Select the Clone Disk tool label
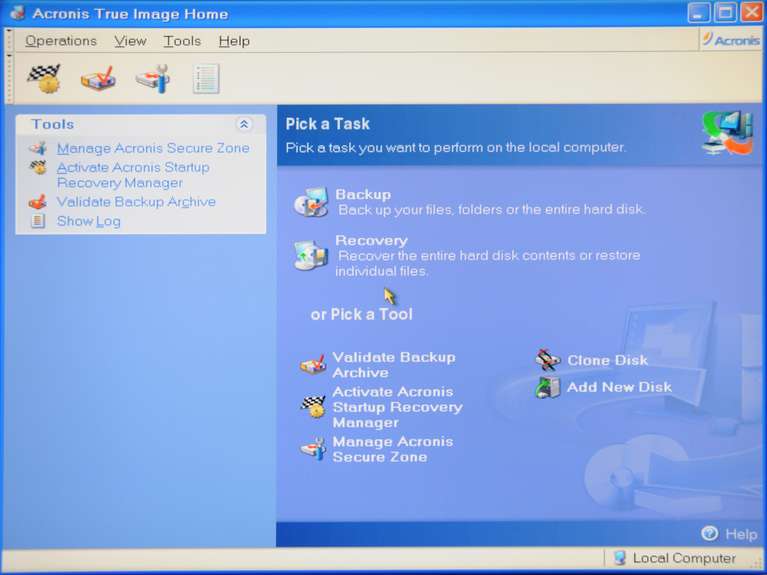This screenshot has height=575, width=767. (608, 360)
